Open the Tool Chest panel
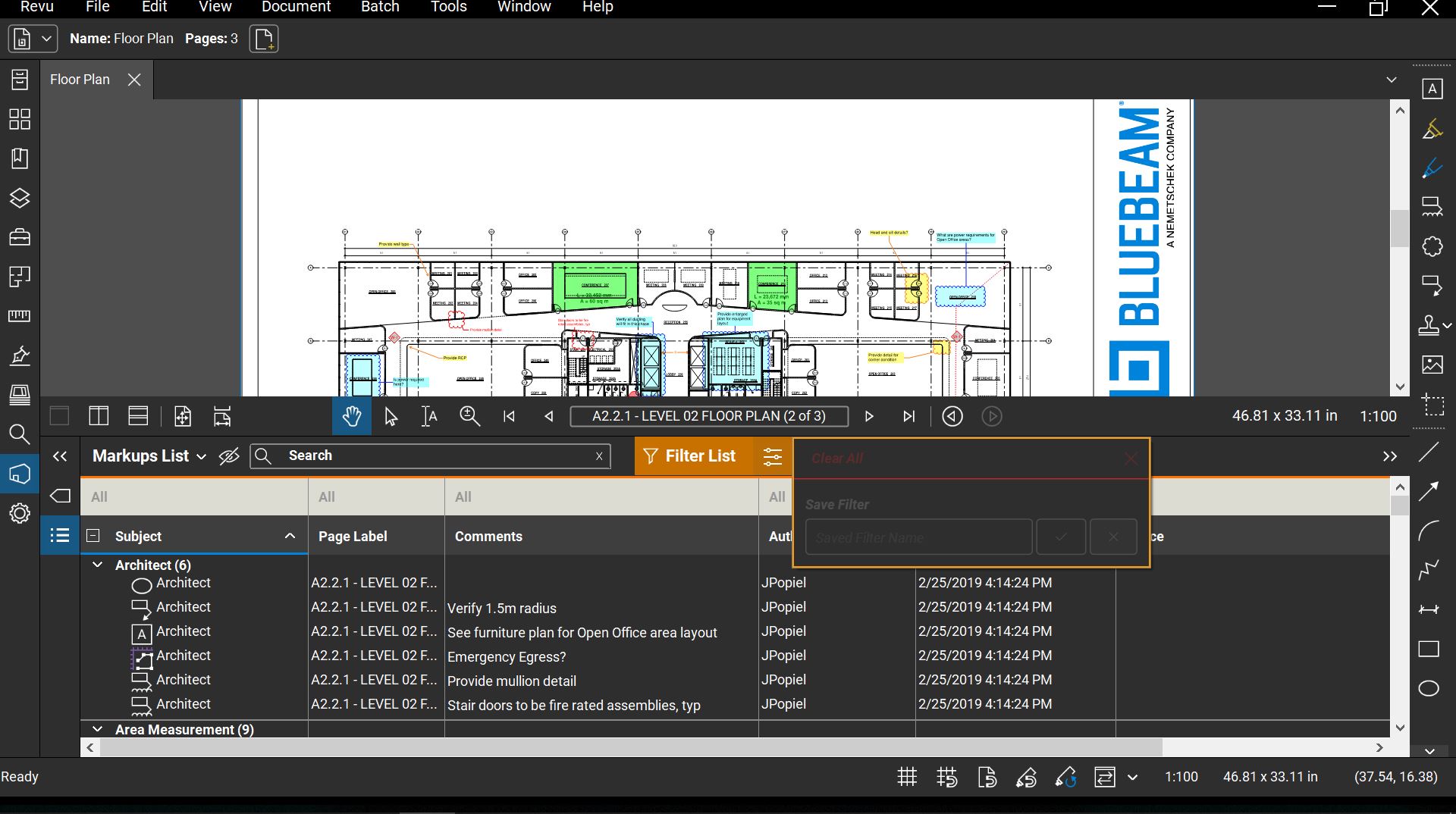The image size is (1456, 814). coord(19,236)
